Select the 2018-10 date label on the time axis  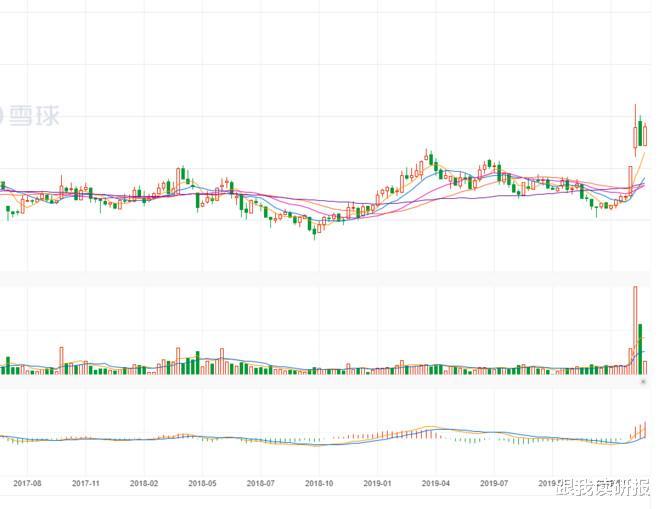pyautogui.click(x=319, y=483)
